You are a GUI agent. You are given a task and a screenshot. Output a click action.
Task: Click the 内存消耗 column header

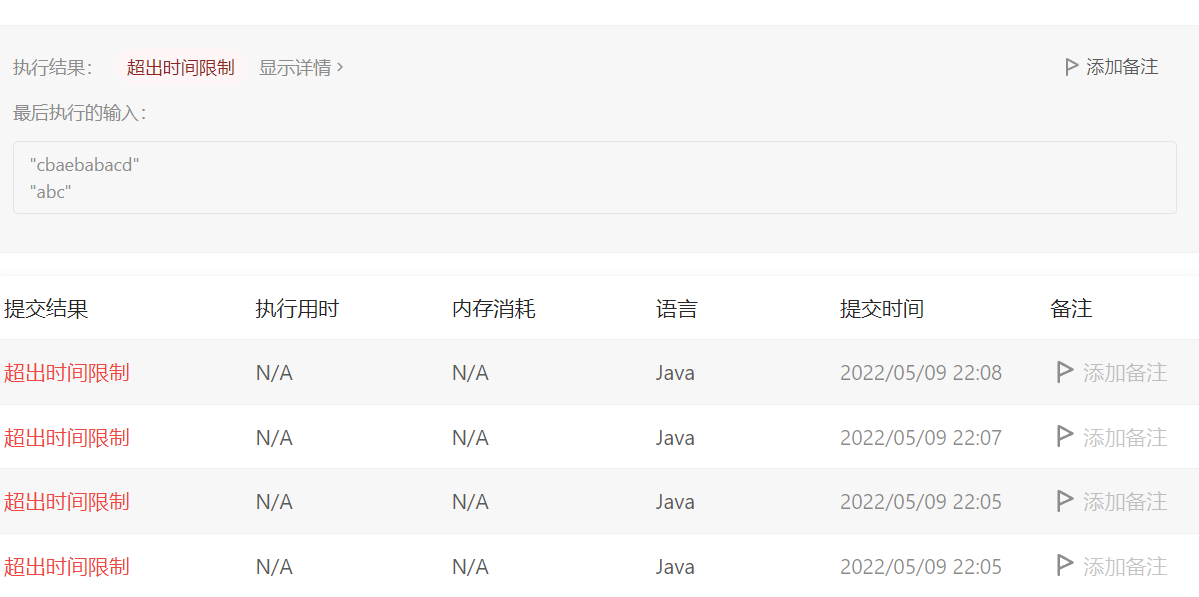point(493,309)
